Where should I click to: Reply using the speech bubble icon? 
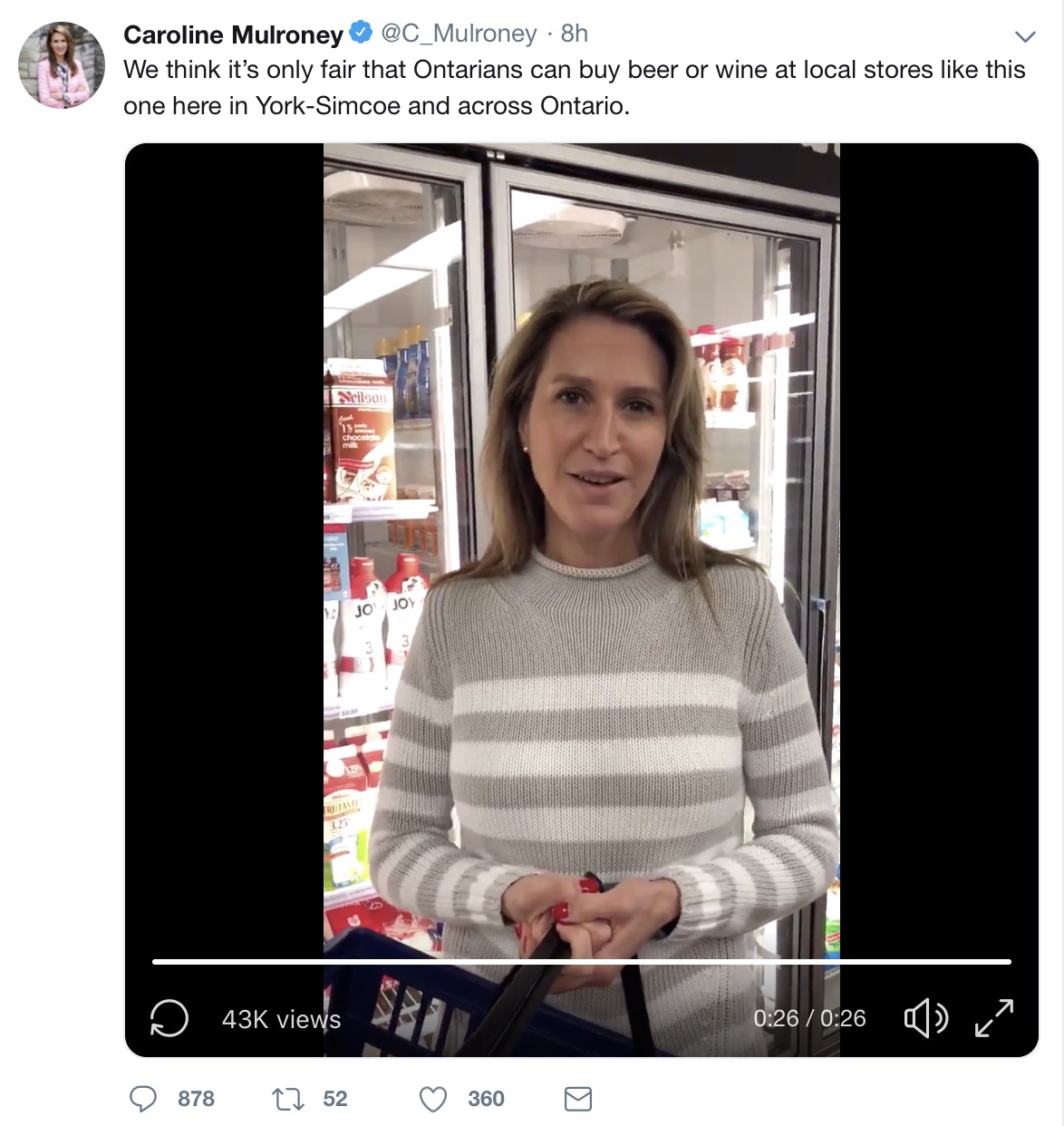pos(143,1100)
